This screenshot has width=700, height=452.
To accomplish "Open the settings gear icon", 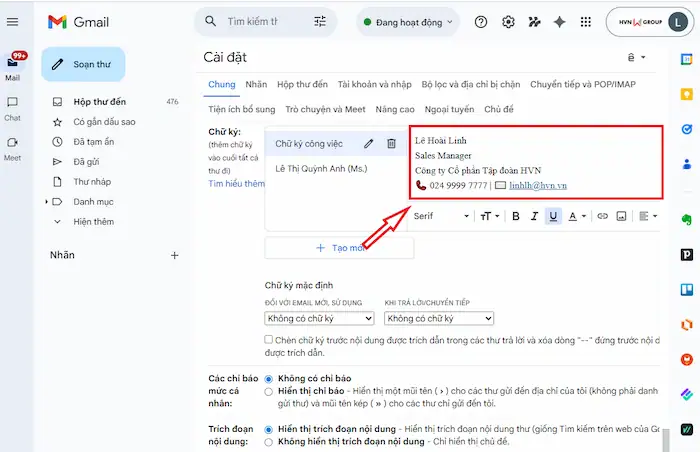I will click(x=508, y=22).
